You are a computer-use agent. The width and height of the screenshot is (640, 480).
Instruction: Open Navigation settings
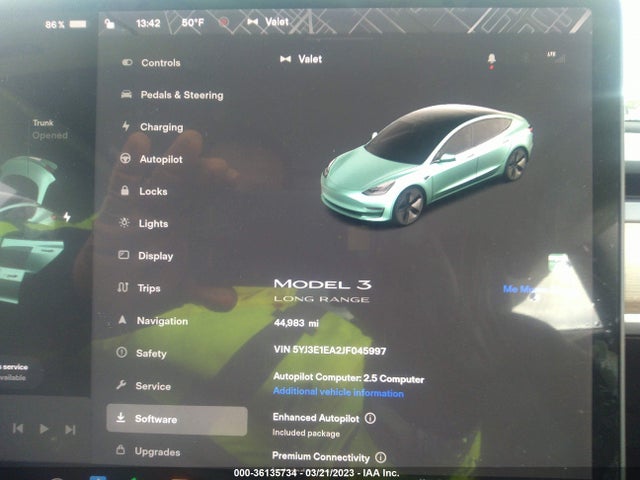pyautogui.click(x=152, y=321)
